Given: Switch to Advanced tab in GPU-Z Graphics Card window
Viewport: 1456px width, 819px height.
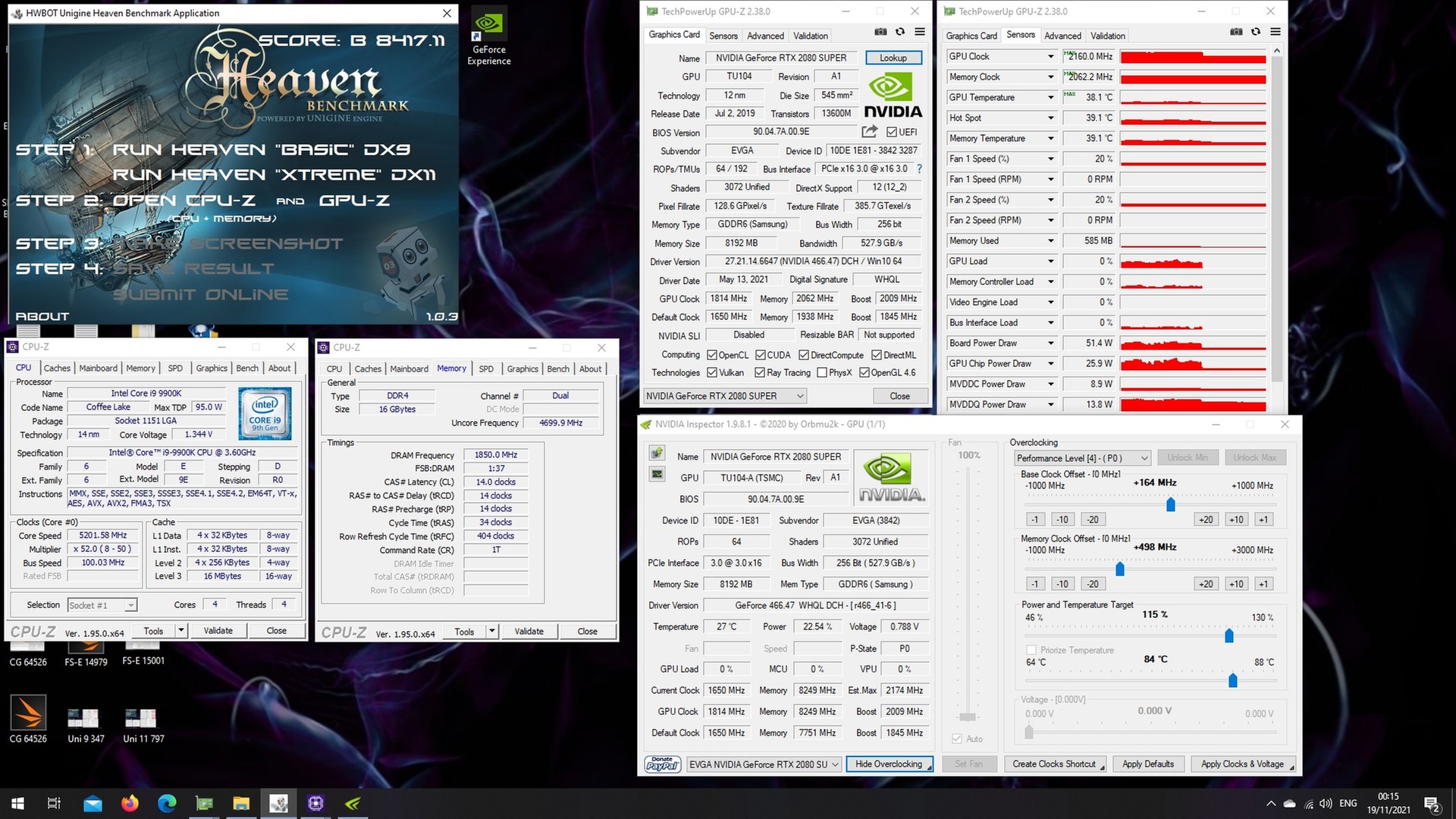Looking at the screenshot, I should click(765, 36).
